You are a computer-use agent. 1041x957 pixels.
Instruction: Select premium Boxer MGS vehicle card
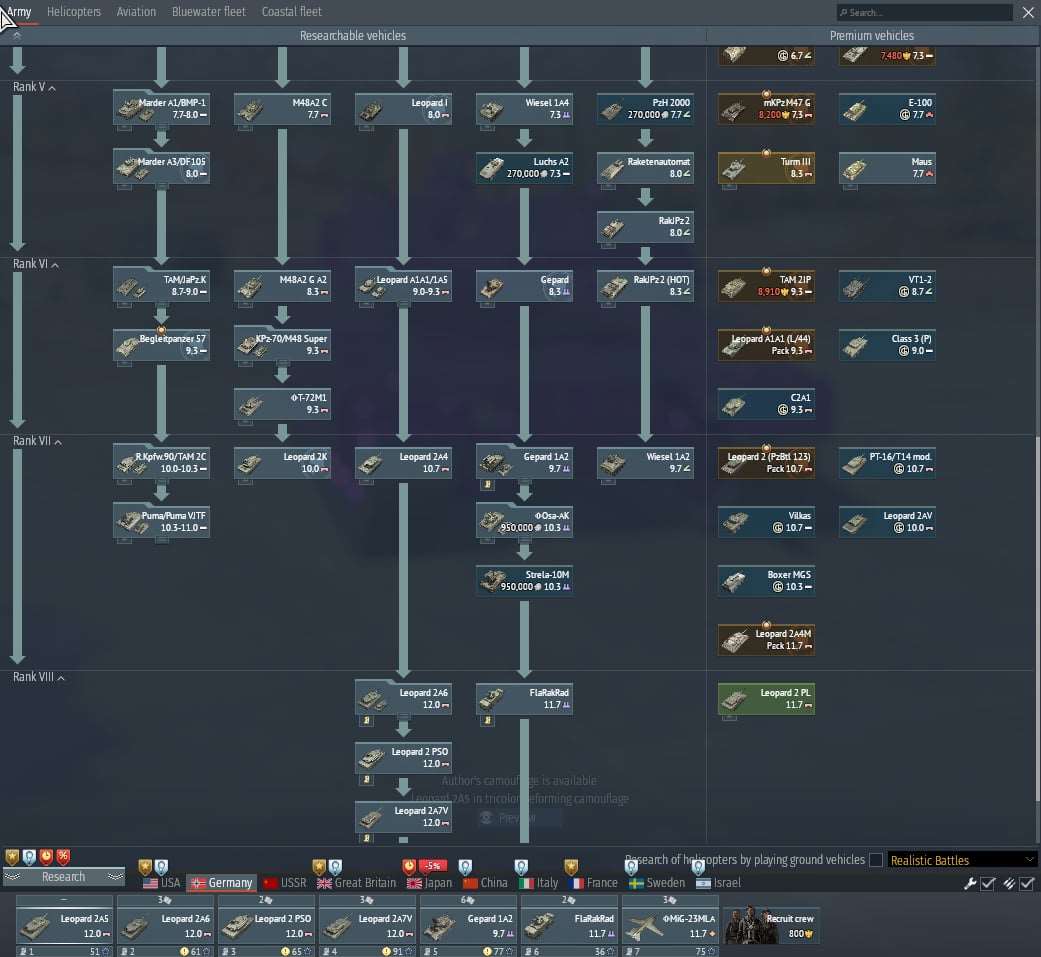(766, 580)
